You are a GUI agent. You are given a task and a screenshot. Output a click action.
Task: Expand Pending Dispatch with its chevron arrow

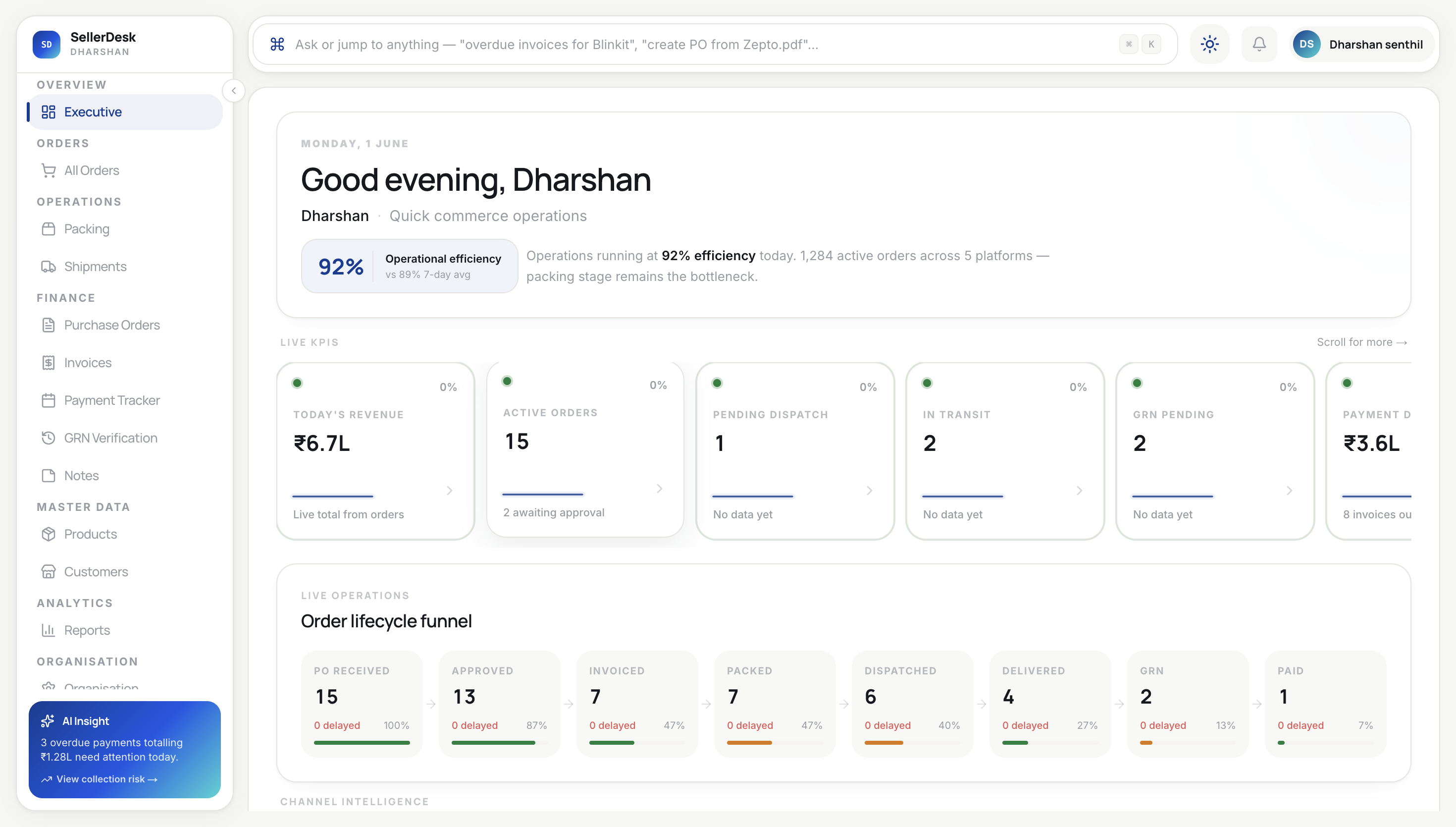click(870, 490)
